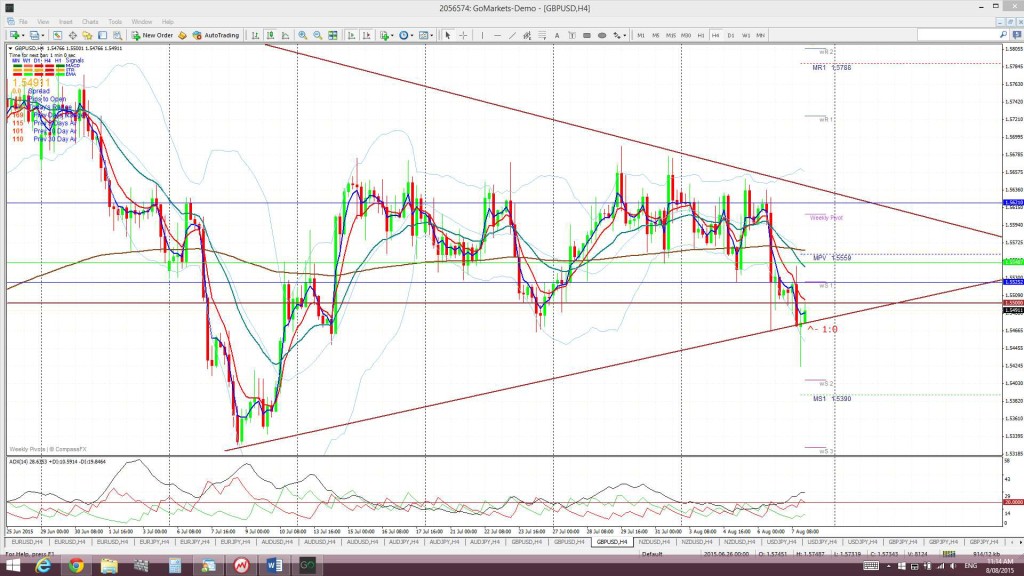The image size is (1024, 576).
Task: Select the Equidistant Channel tool
Action: [x=527, y=35]
